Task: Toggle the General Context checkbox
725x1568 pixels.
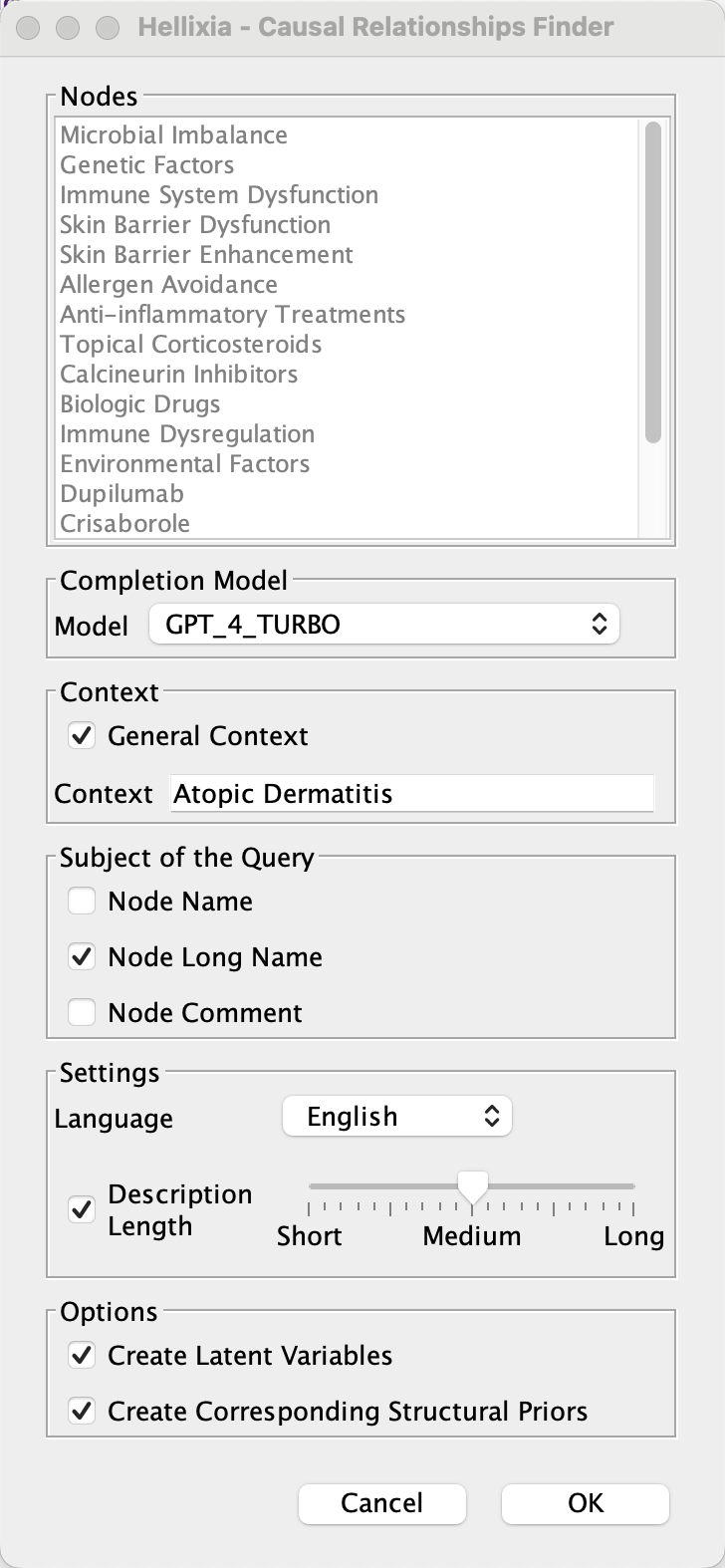Action: [82, 736]
